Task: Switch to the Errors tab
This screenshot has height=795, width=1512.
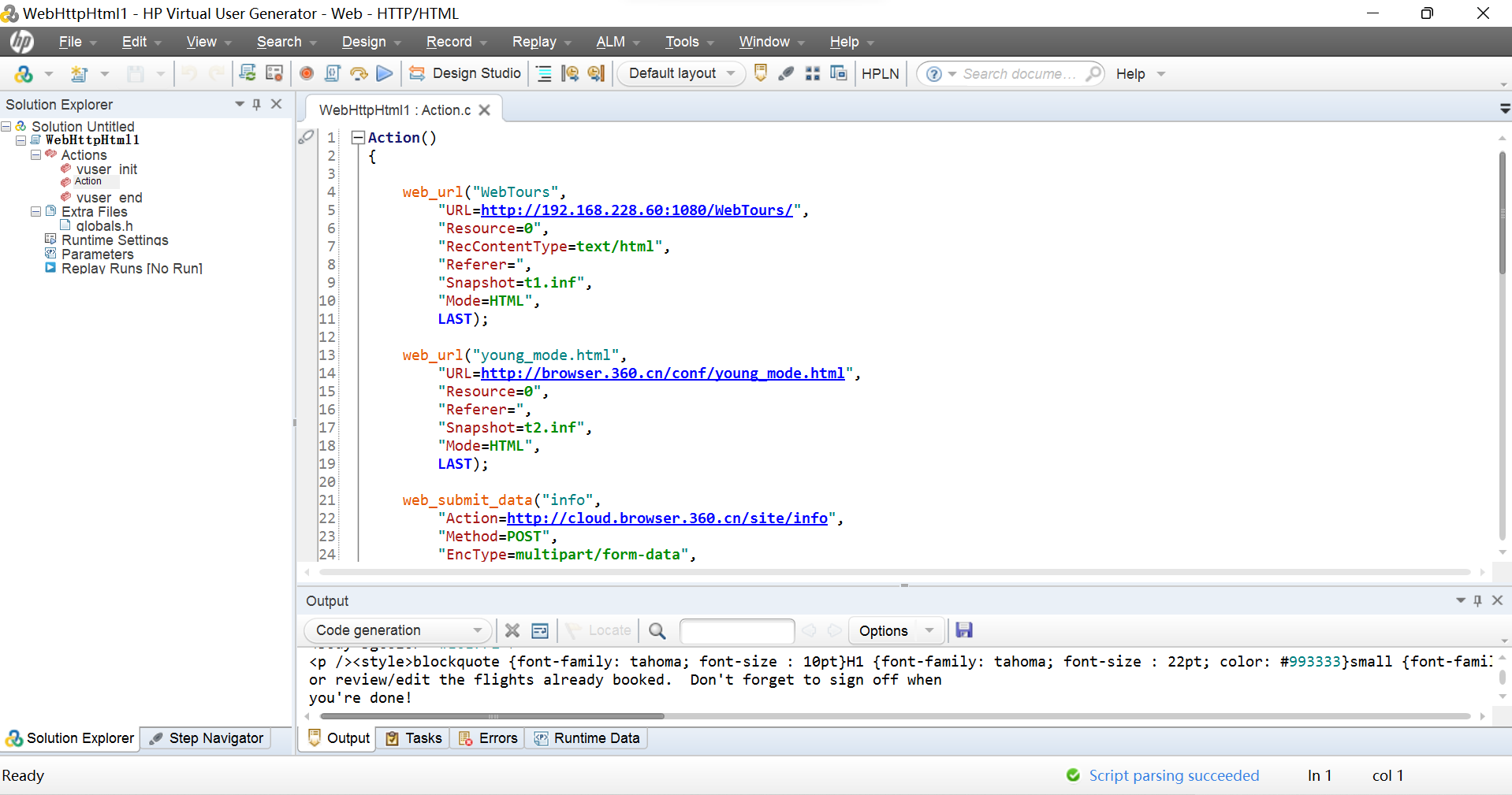Action: coord(488,738)
